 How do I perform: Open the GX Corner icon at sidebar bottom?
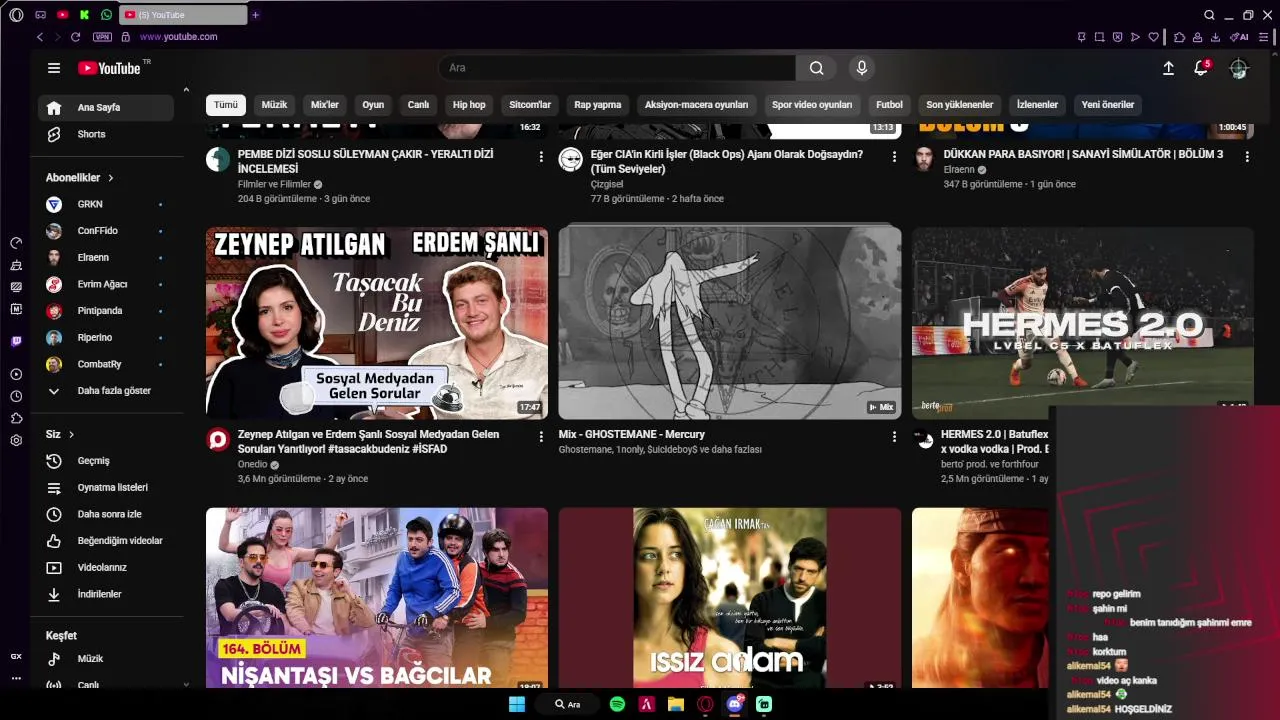[16, 656]
